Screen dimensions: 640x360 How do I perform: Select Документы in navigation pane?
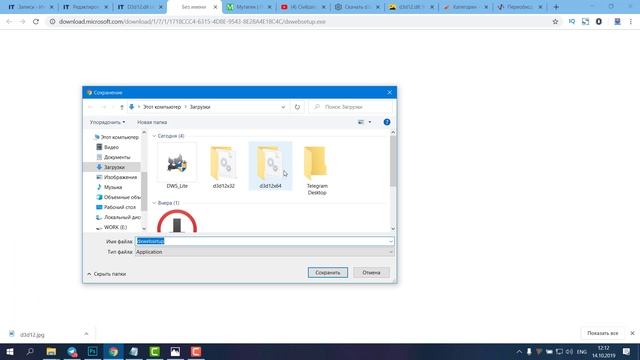coord(113,157)
